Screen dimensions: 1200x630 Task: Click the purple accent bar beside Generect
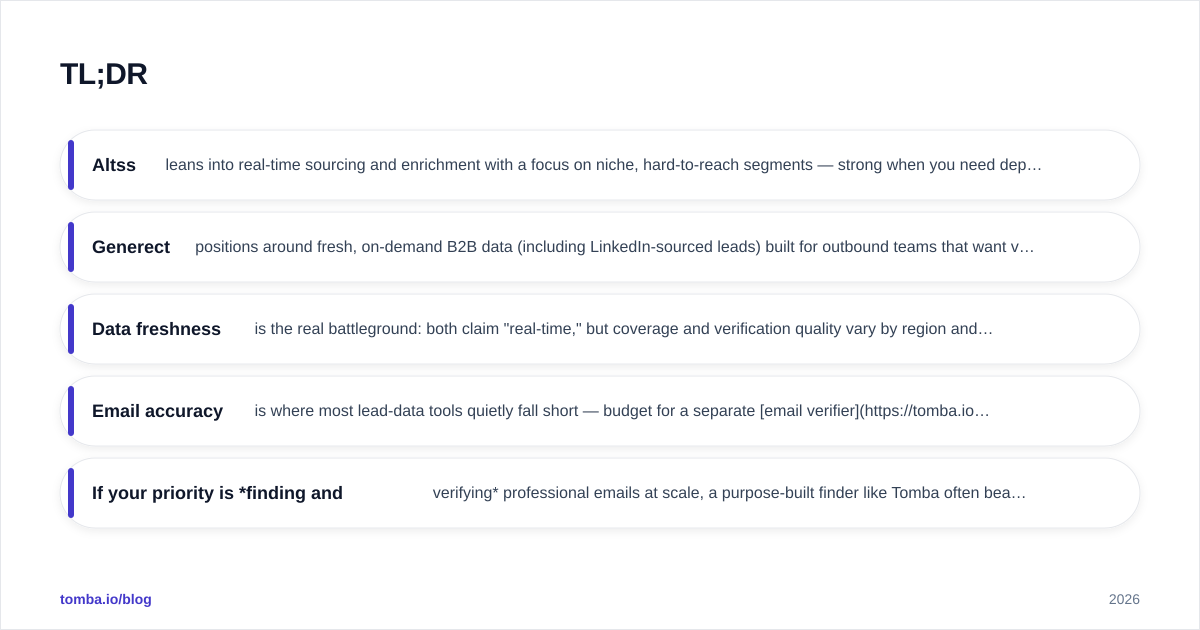71,247
